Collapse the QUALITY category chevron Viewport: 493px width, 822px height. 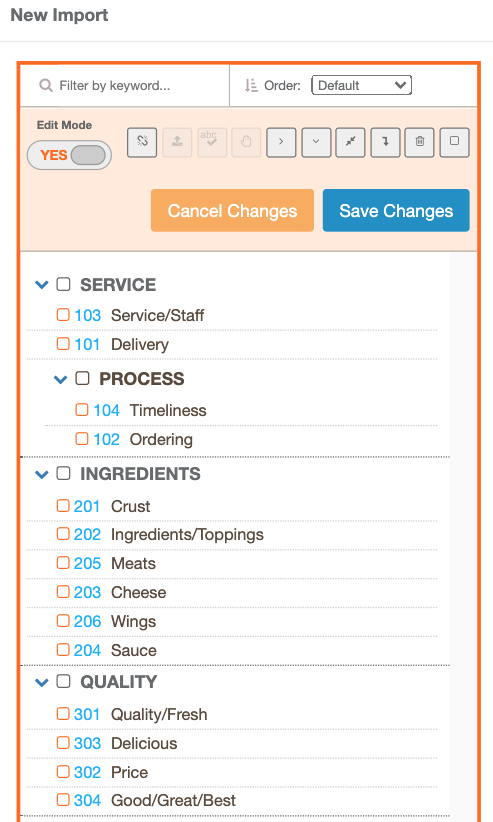point(42,682)
